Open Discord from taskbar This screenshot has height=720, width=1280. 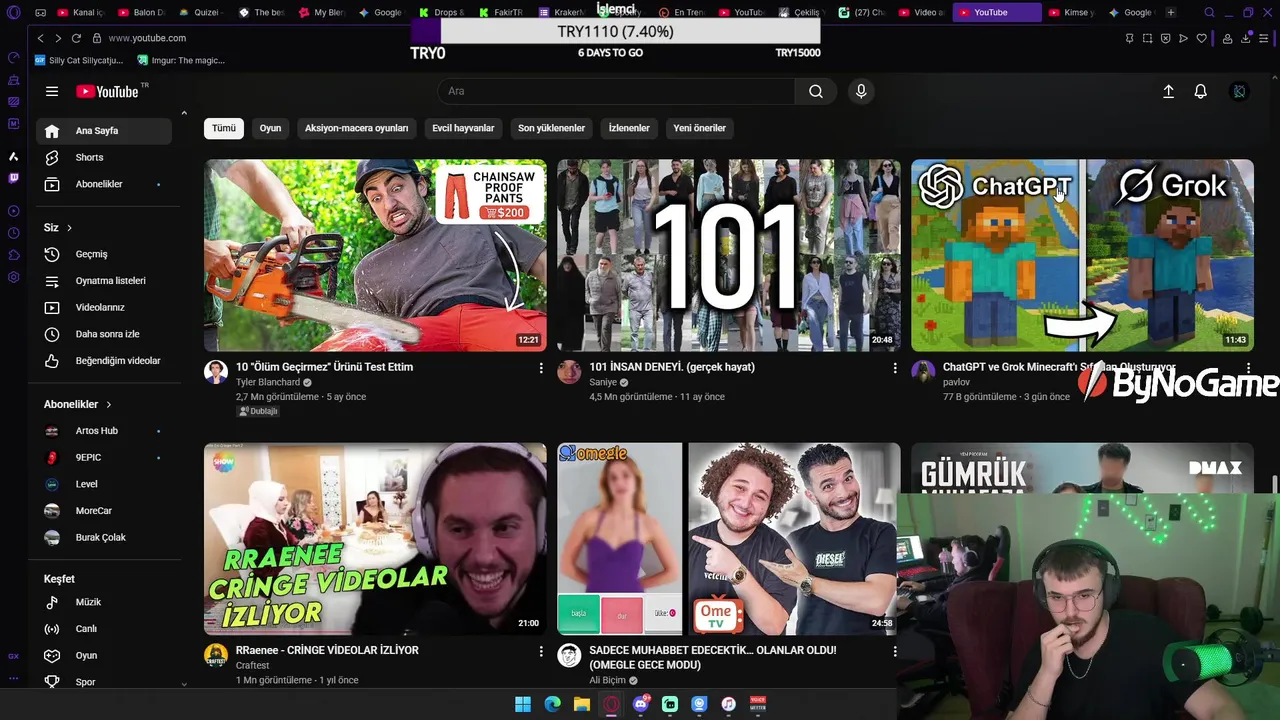pos(641,704)
